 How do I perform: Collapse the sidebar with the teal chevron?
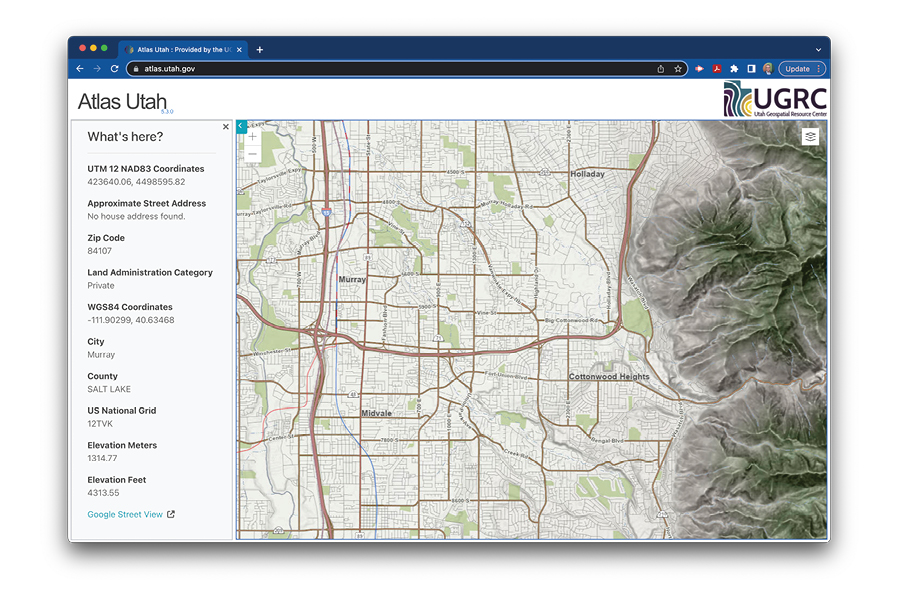[241, 126]
